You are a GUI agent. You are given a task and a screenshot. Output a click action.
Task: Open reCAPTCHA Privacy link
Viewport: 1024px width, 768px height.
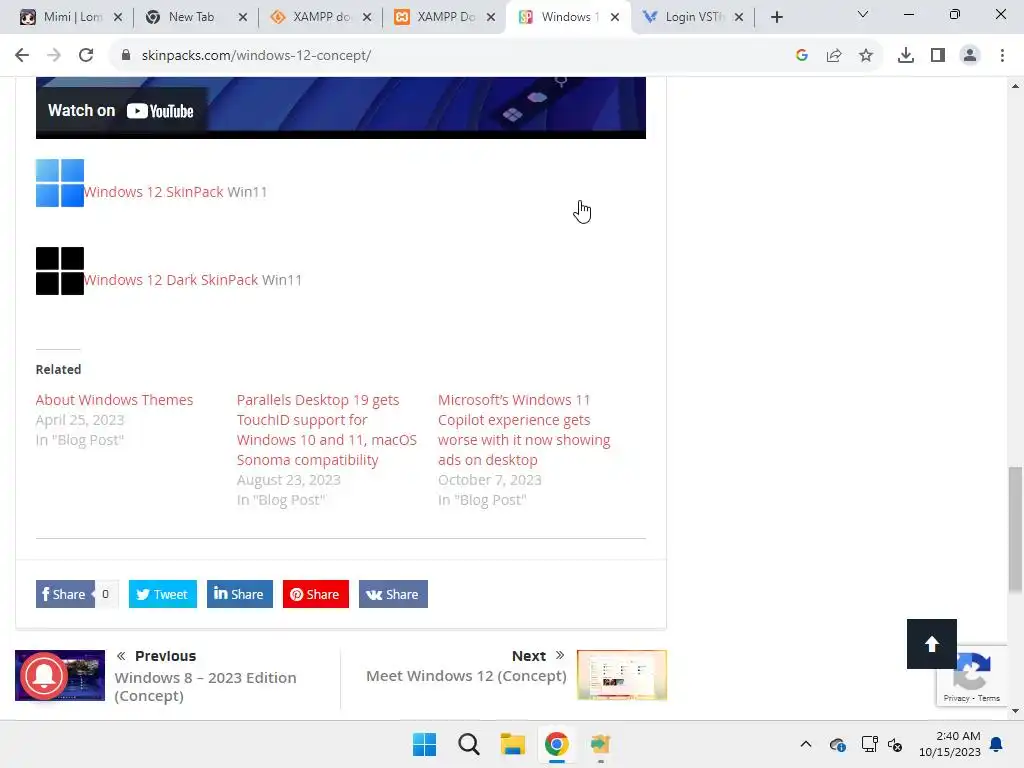pos(956,698)
